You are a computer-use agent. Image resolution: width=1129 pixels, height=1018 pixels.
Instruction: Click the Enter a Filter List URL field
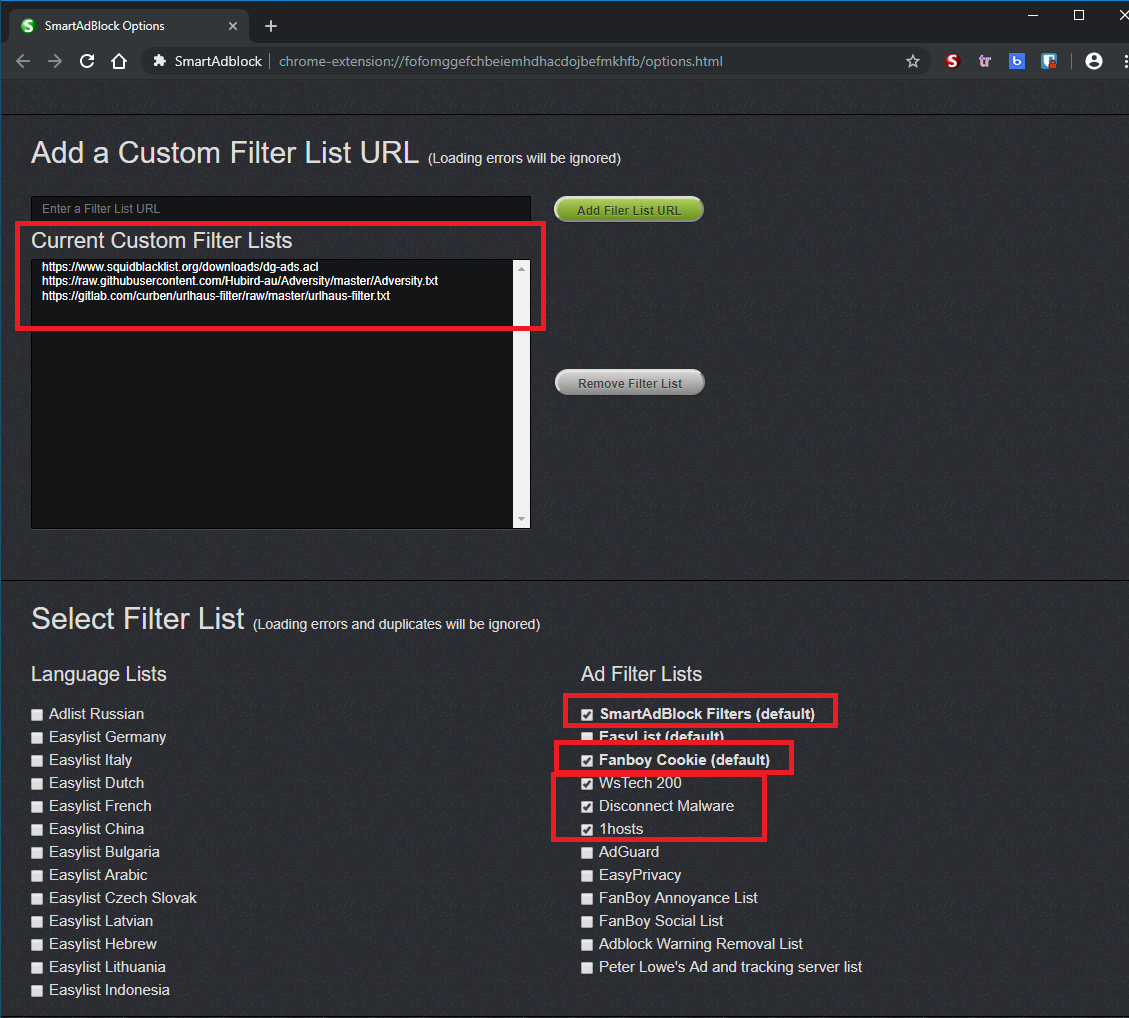[x=281, y=209]
